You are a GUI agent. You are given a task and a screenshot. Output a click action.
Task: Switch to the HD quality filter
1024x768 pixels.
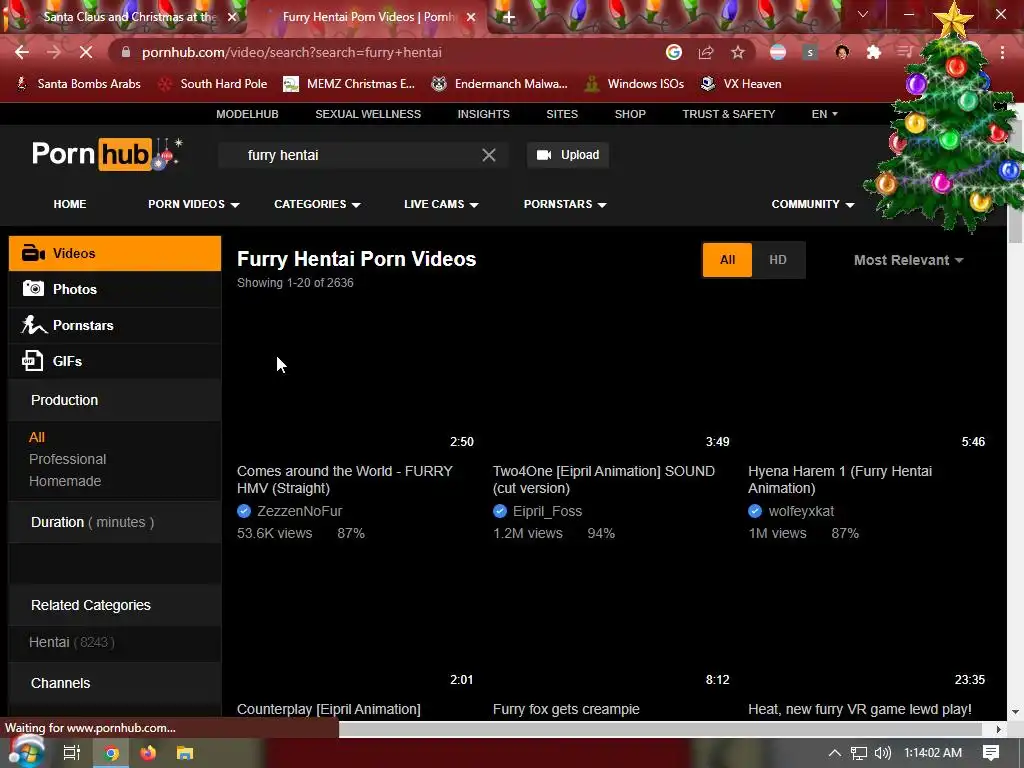(x=778, y=260)
